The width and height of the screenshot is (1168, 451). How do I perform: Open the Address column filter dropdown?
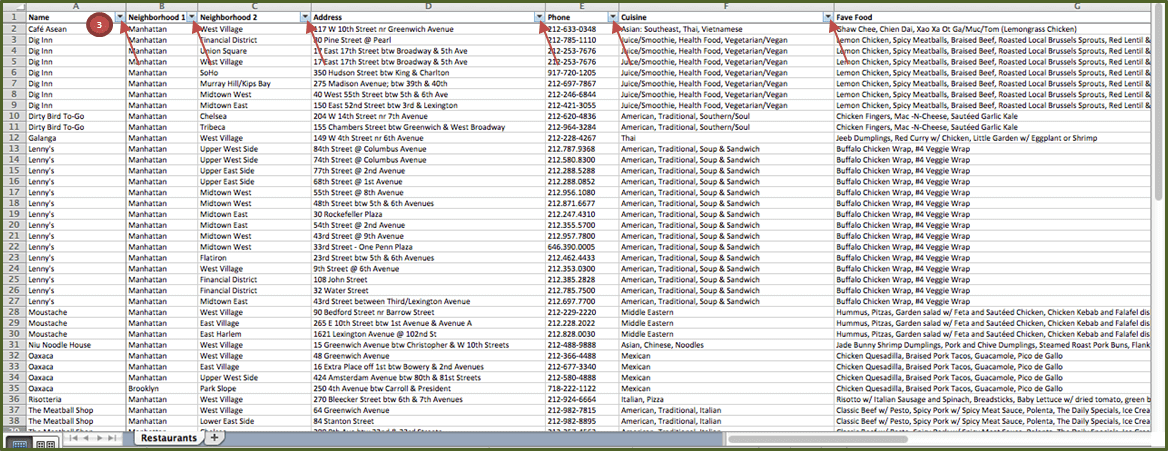(x=540, y=18)
